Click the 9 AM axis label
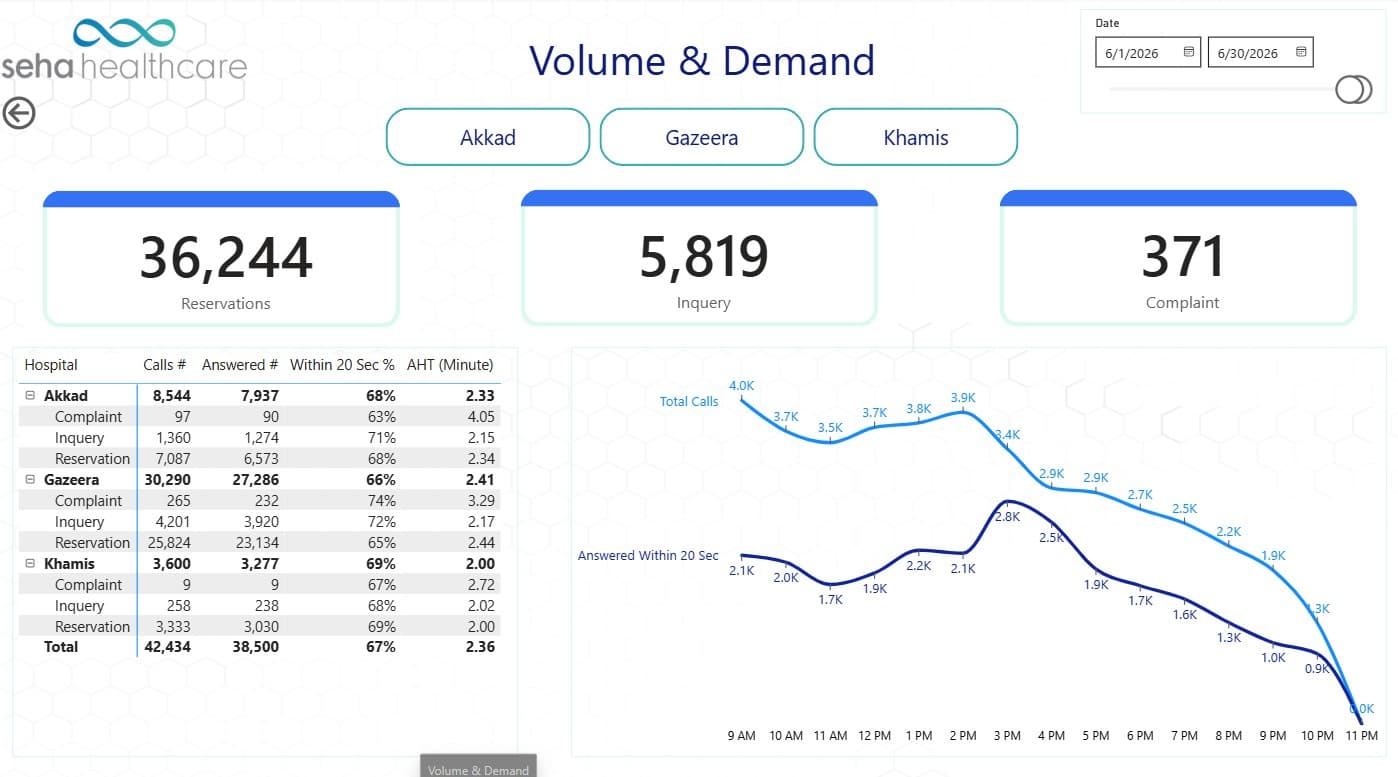Image resolution: width=1398 pixels, height=777 pixels. [x=741, y=736]
